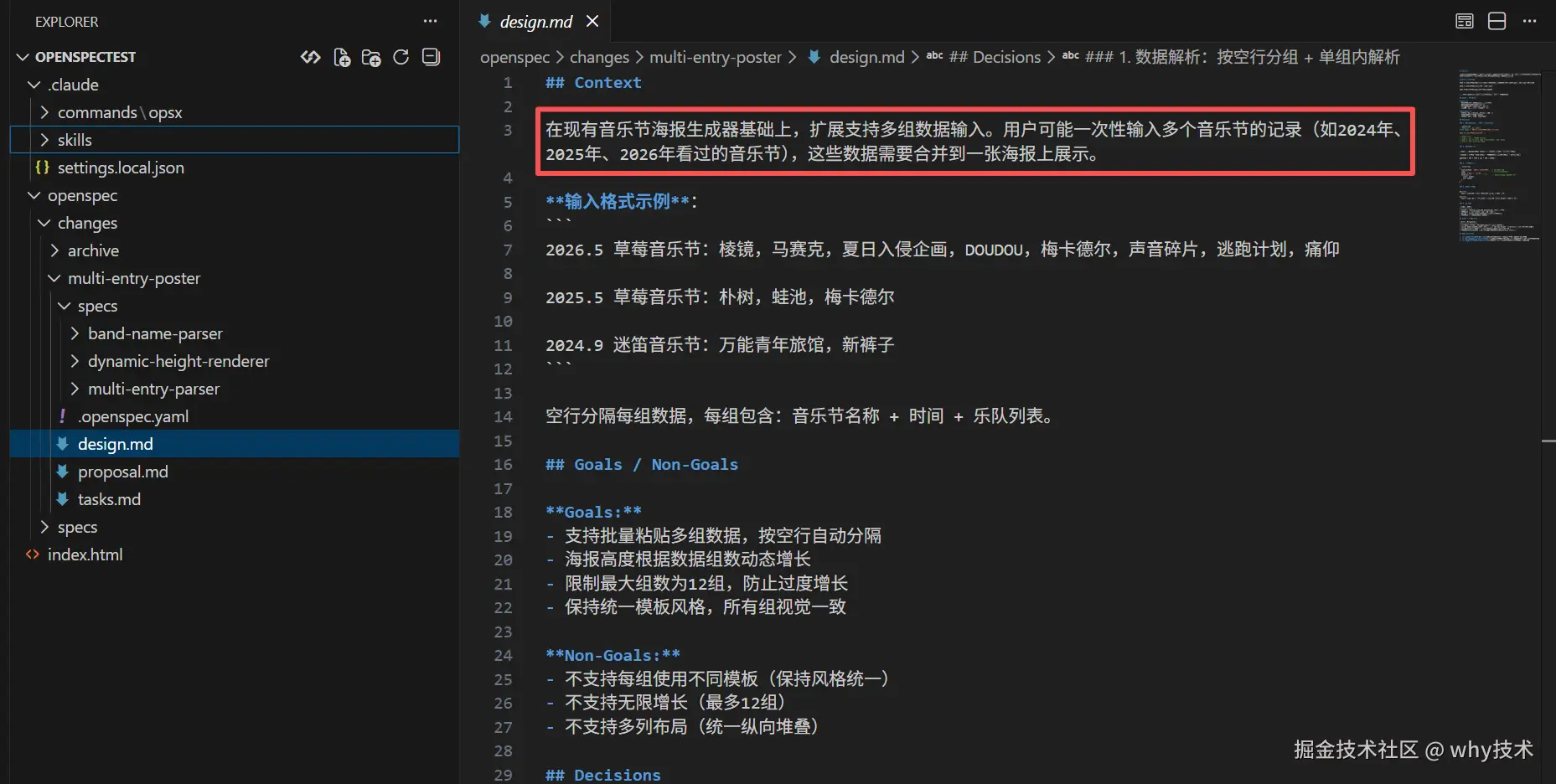This screenshot has width=1556, height=784.
Task: Click the '2024.9 迷笛音乐节' line
Action: [x=720, y=345]
